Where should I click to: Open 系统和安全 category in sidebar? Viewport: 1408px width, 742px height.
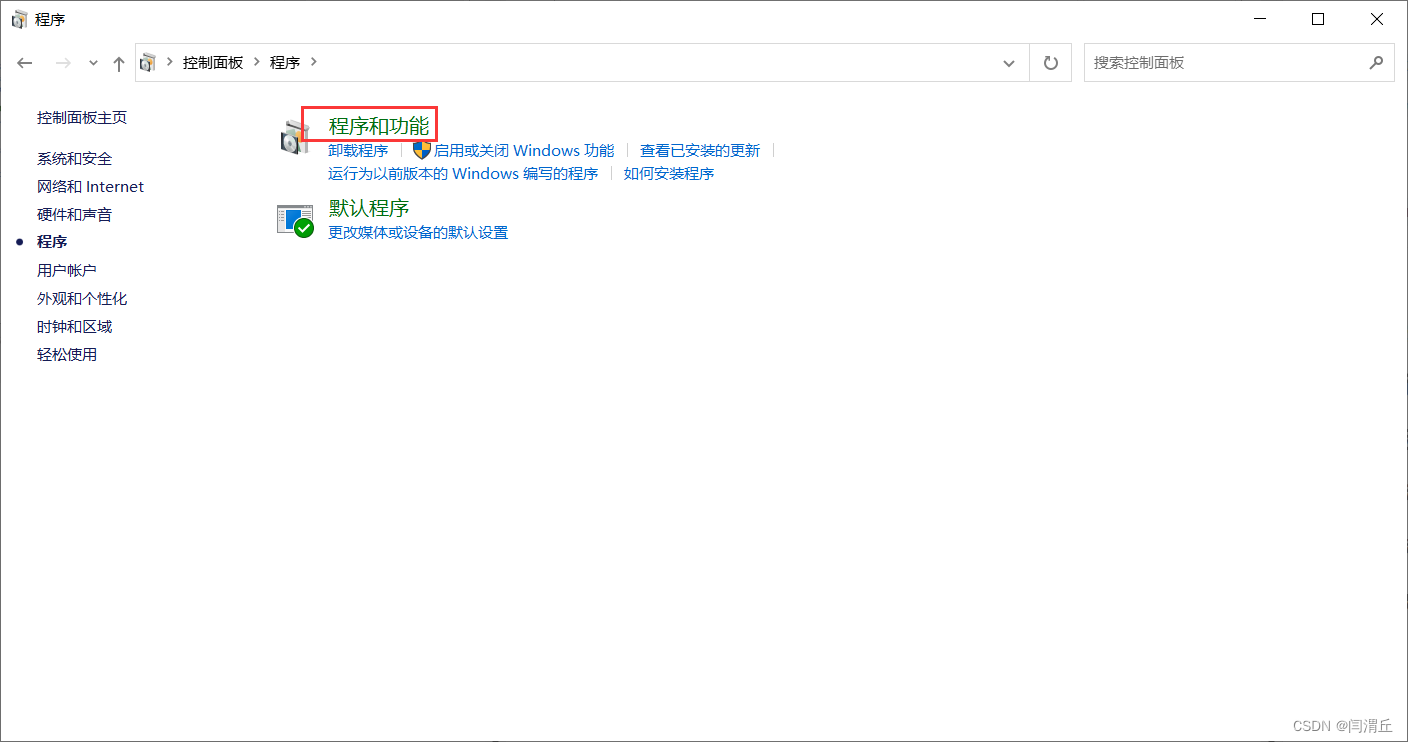tap(75, 158)
